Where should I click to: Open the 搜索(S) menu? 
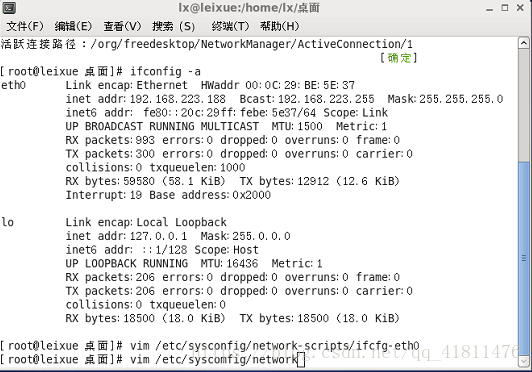pos(174,26)
